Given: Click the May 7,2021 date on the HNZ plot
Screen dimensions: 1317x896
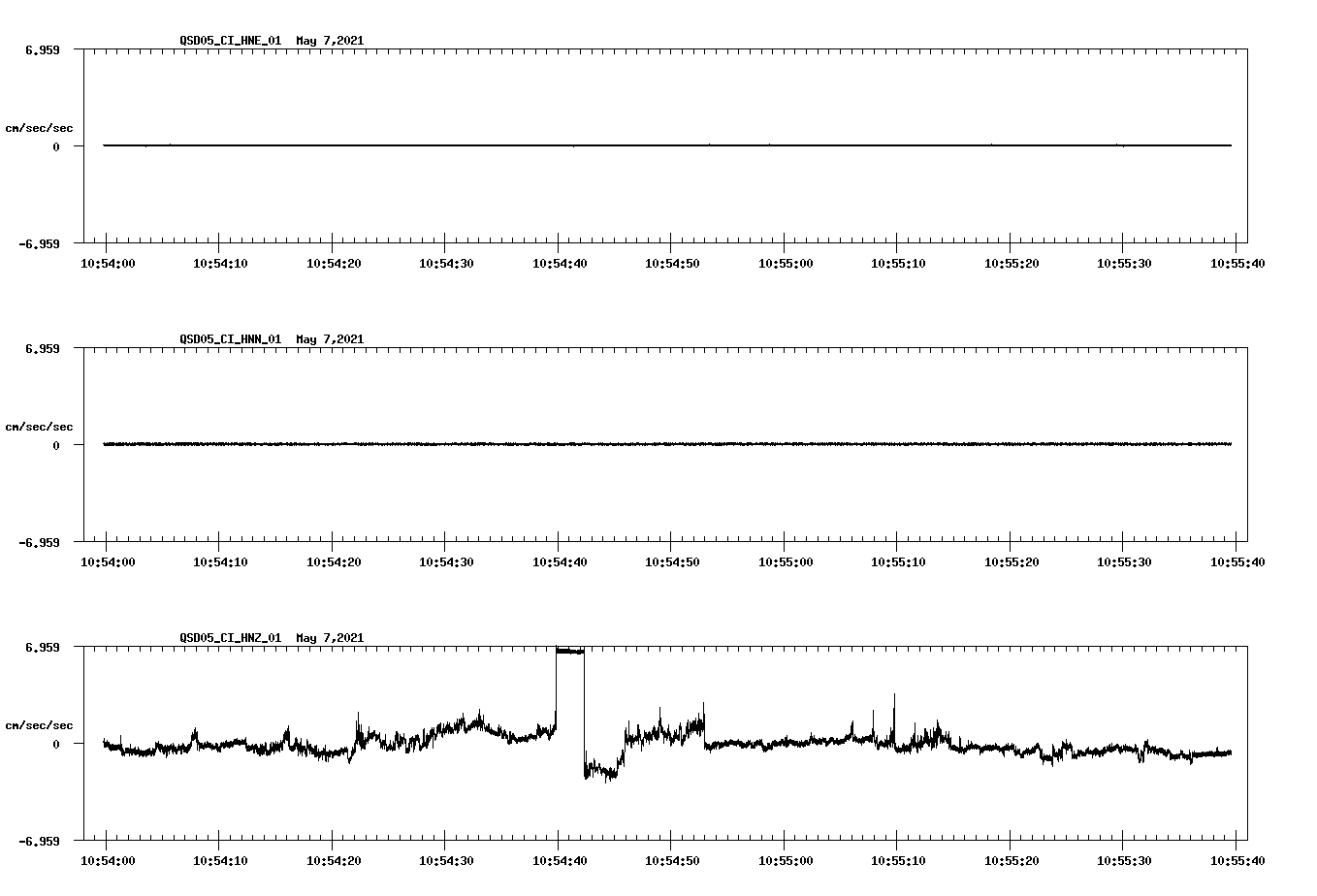Looking at the screenshot, I should (x=330, y=639).
